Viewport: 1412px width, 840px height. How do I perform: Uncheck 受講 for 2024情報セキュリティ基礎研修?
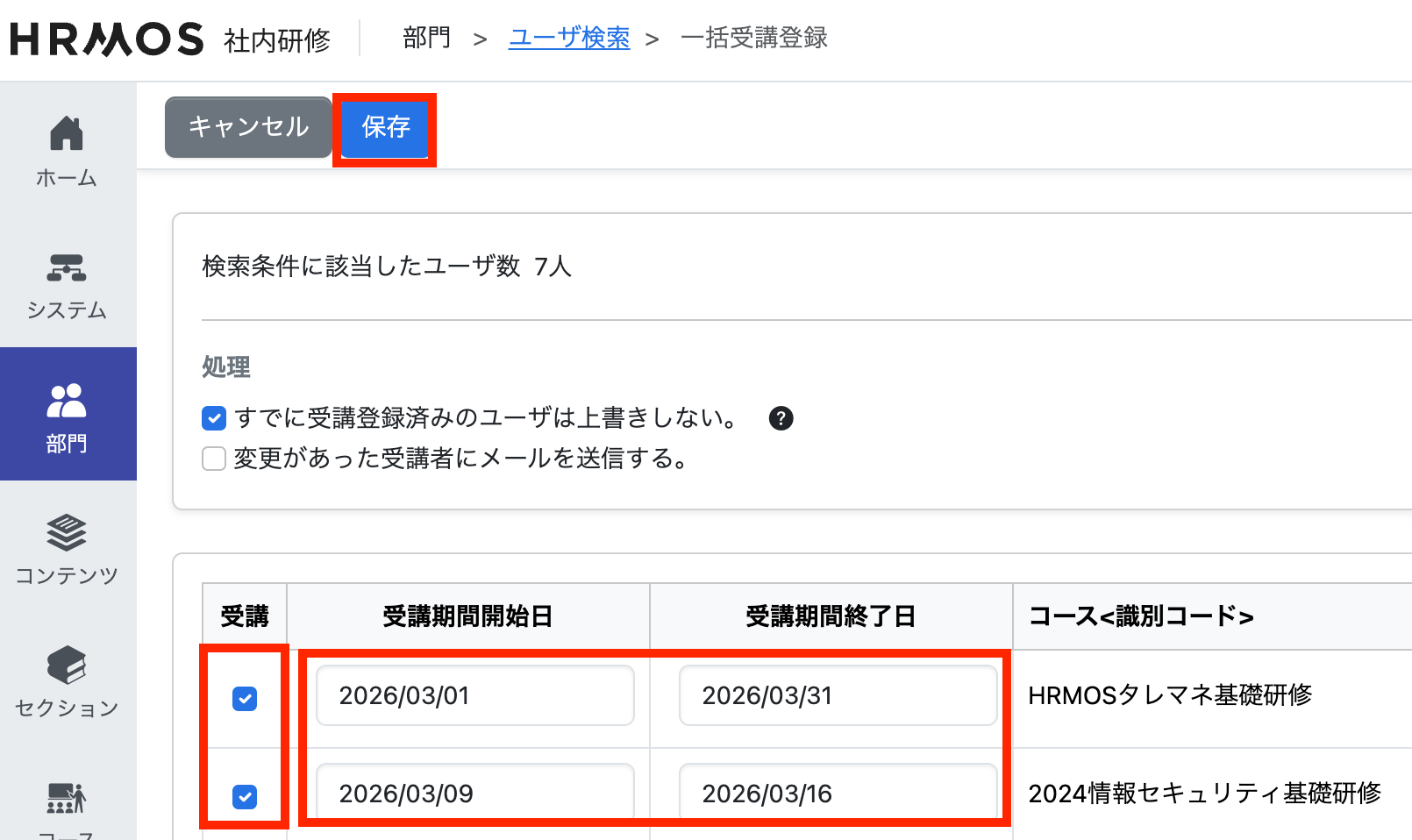pos(245,797)
